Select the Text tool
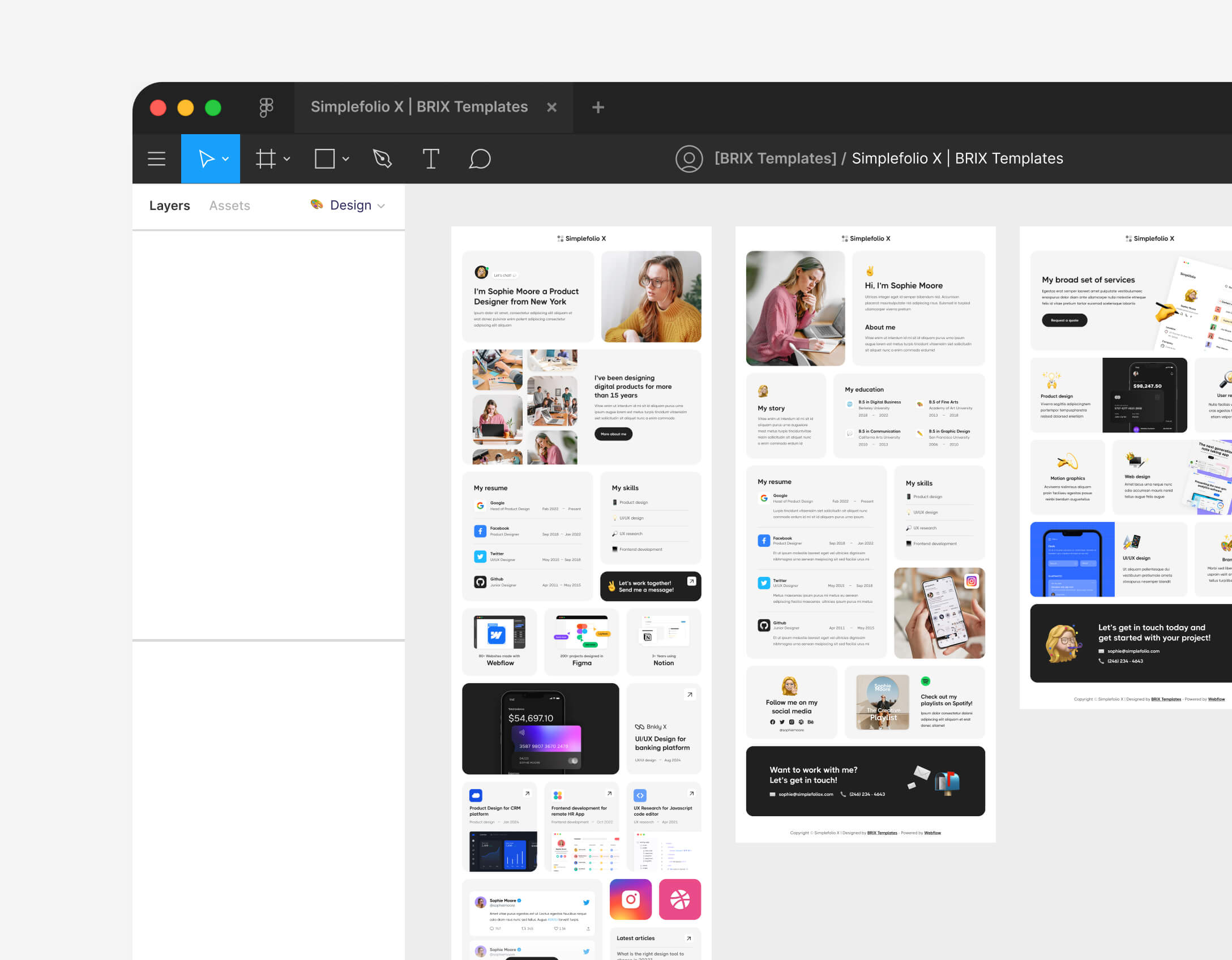Screen dimensions: 1232x960 431,158
